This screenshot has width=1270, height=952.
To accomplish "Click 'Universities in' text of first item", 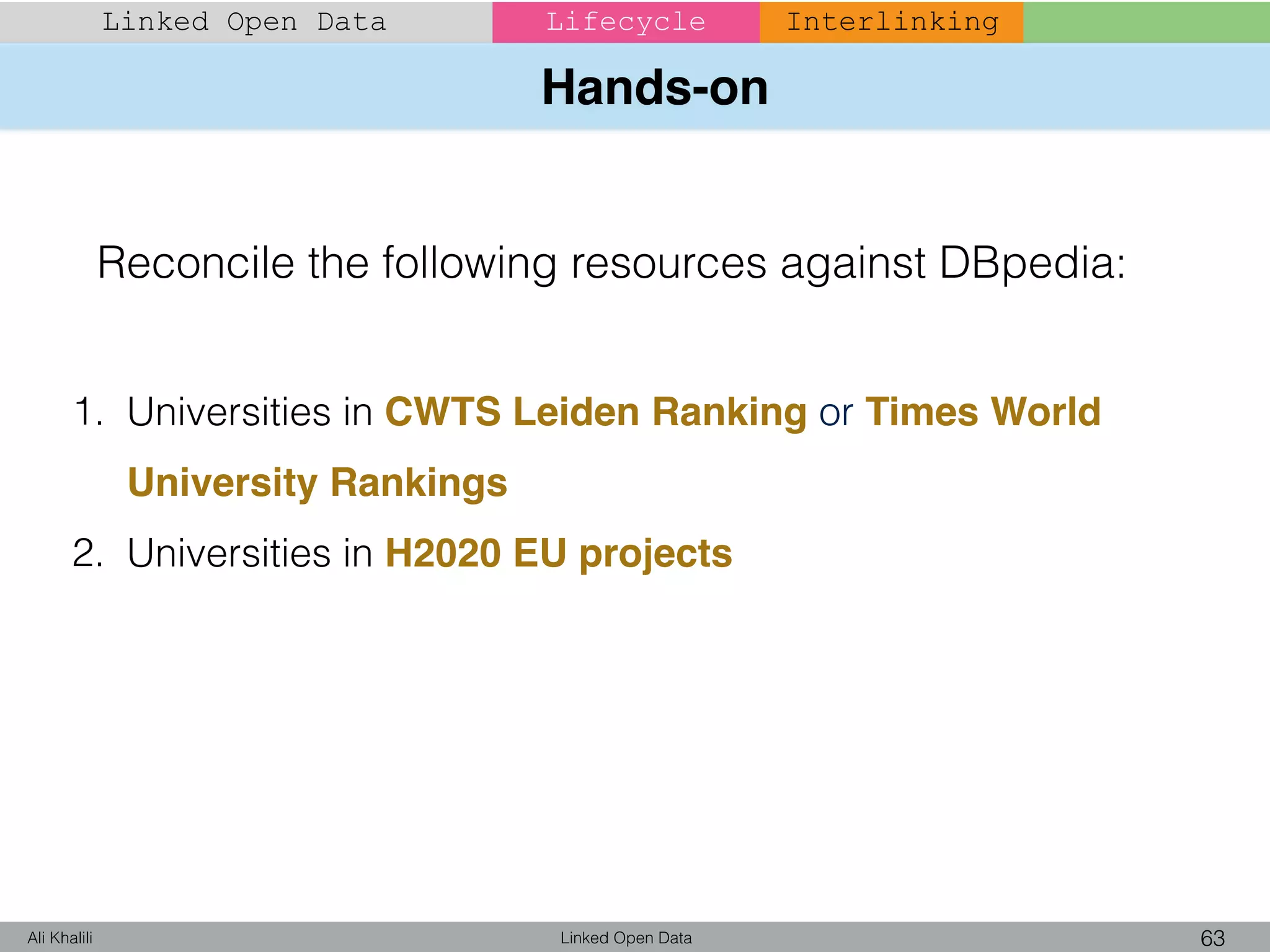I will [x=249, y=412].
